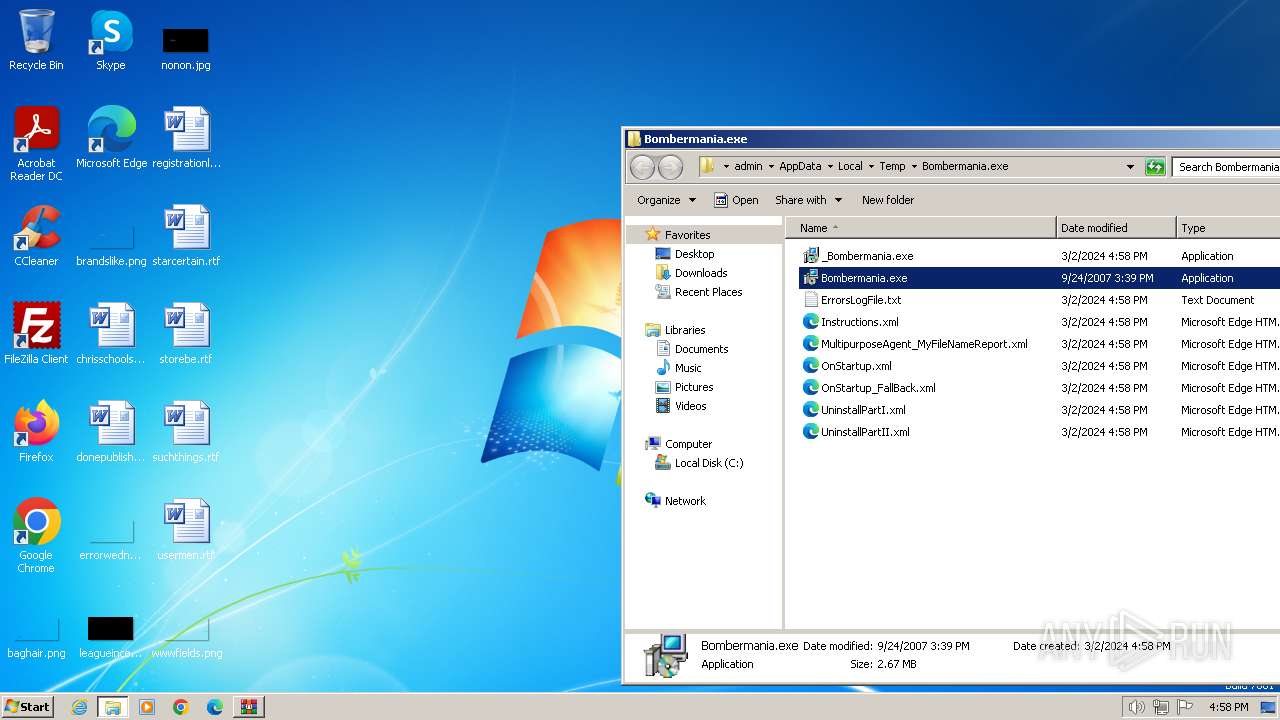Sort files by Name column header

pos(920,228)
